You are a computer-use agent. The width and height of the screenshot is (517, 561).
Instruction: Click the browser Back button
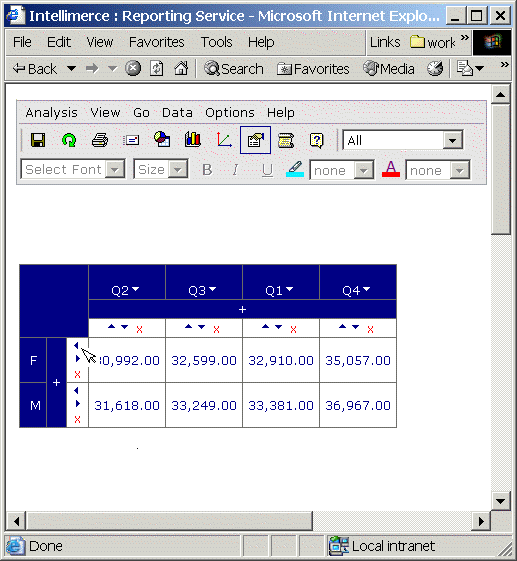(x=35, y=69)
